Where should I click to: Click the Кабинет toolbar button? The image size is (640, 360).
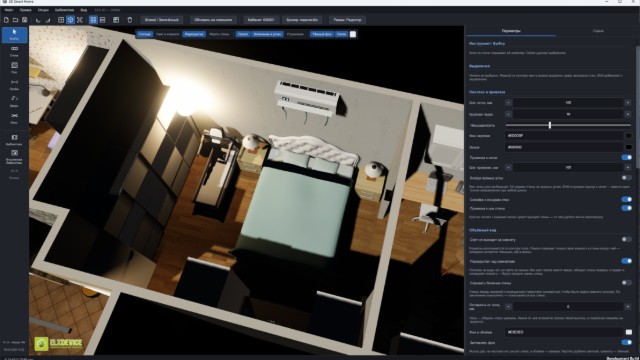click(x=261, y=20)
